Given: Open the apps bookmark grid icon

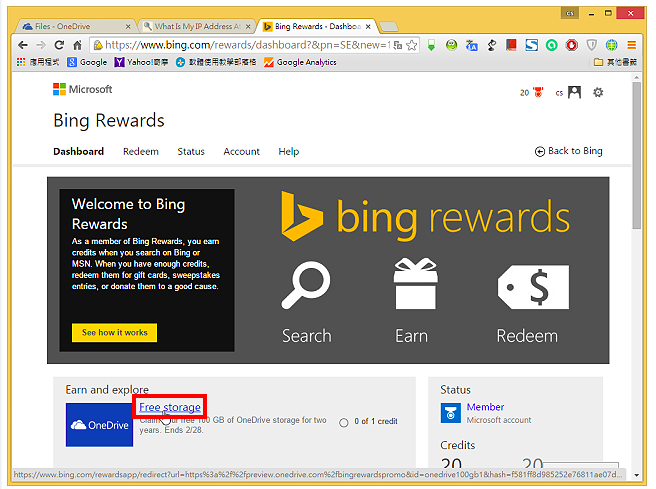Looking at the screenshot, I should point(21,62).
